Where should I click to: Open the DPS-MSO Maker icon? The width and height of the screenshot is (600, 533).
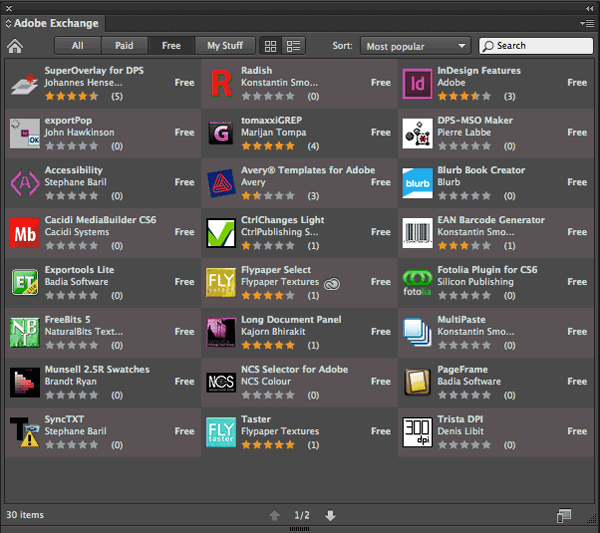click(x=417, y=134)
